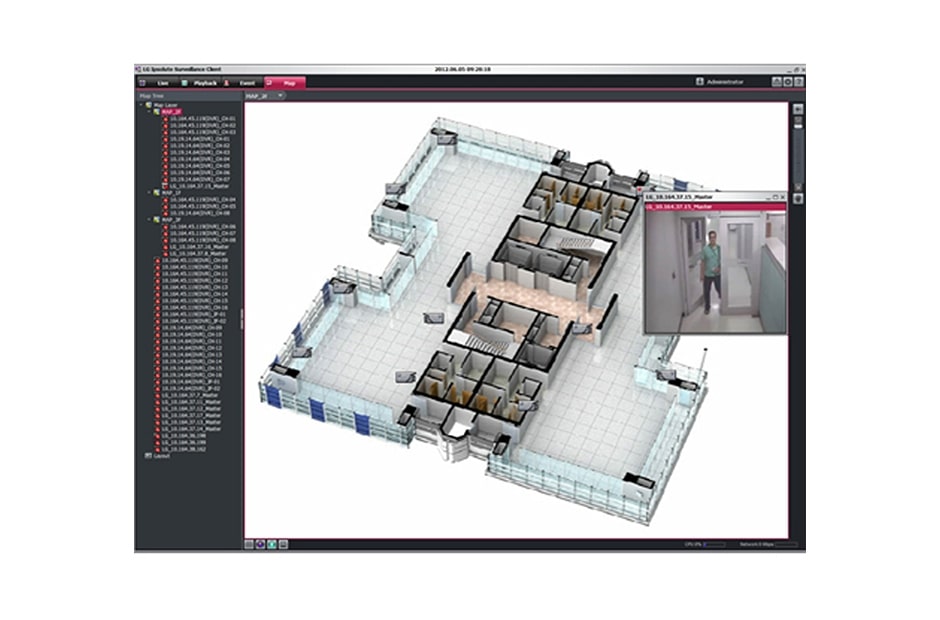Collapse the MAP_2F tree branch
Image resolution: width=940 pixels, height=620 pixels.
pos(147,112)
